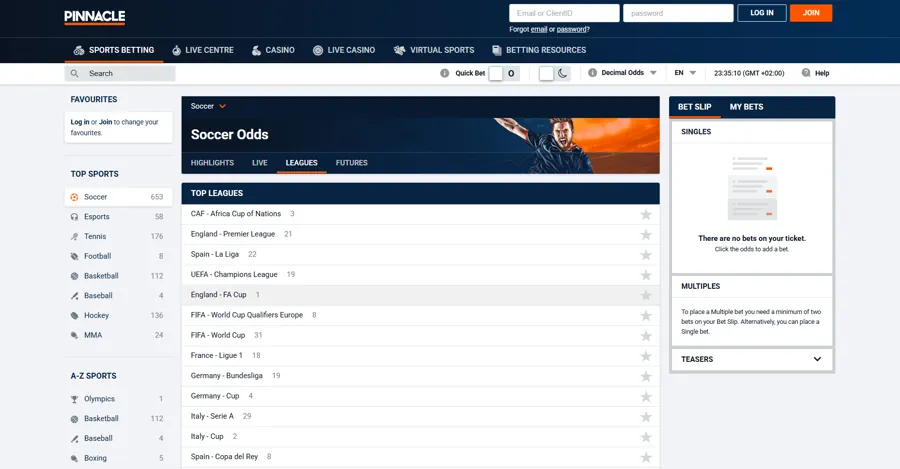Viewport: 900px width, 469px height.
Task: Click the Olympics trophy icon
Action: click(75, 399)
